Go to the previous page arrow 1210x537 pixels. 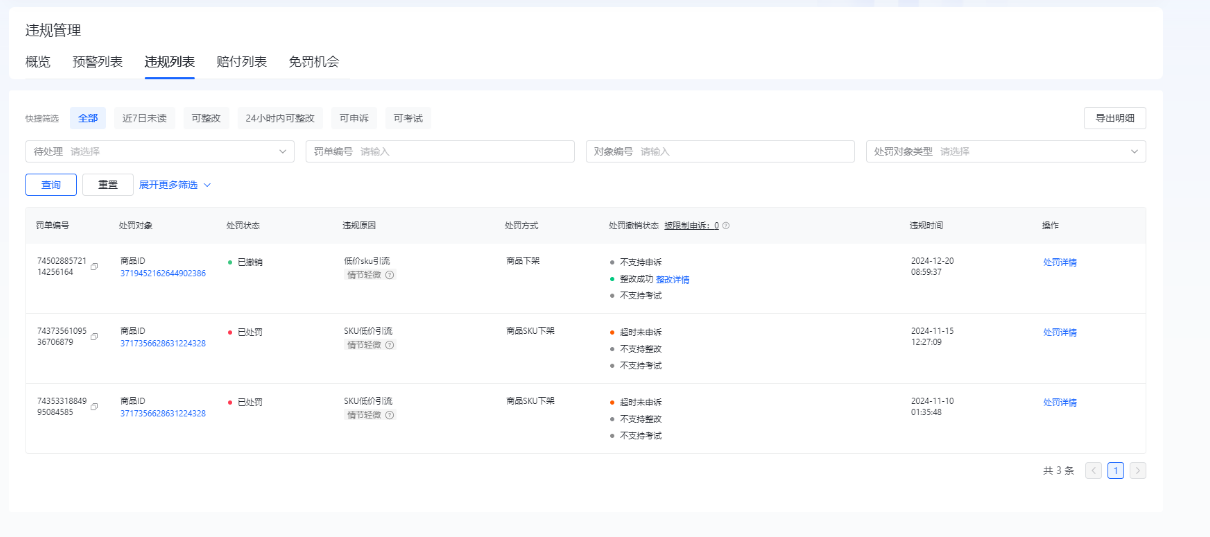(1094, 470)
